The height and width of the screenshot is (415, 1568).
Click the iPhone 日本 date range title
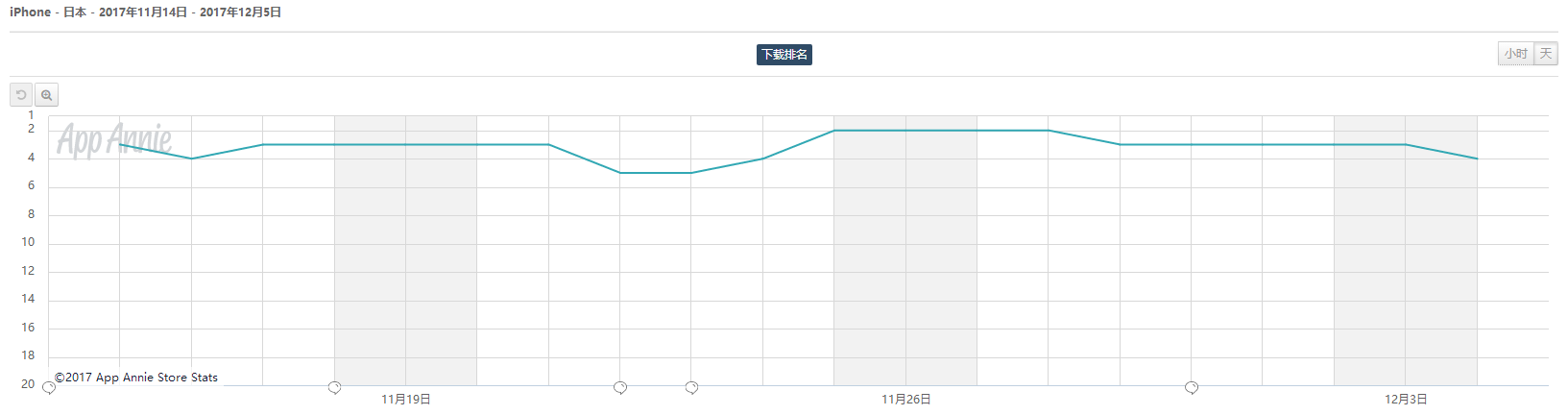click(x=145, y=12)
